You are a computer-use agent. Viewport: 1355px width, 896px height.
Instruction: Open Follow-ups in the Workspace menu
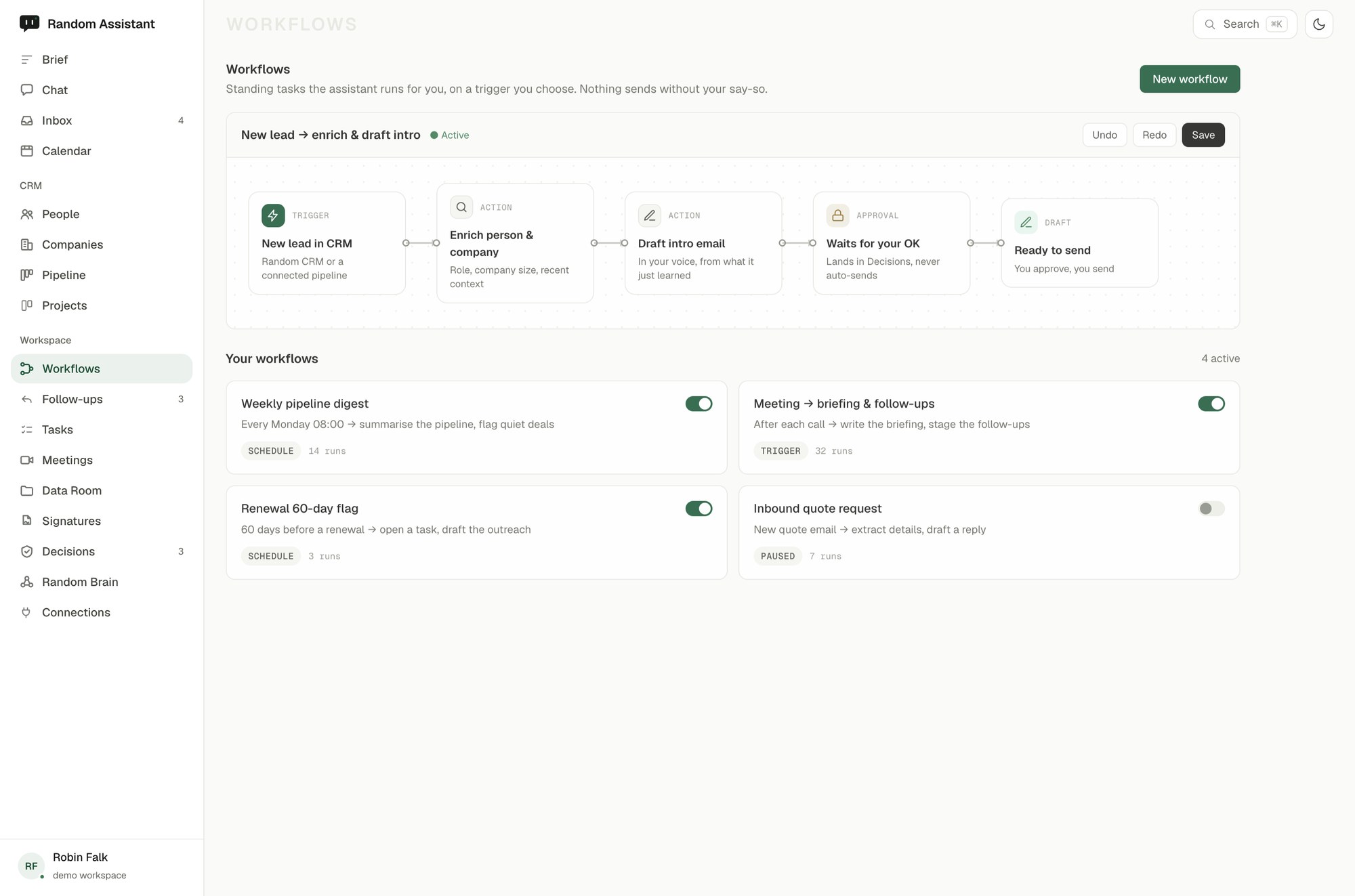pyautogui.click(x=102, y=399)
